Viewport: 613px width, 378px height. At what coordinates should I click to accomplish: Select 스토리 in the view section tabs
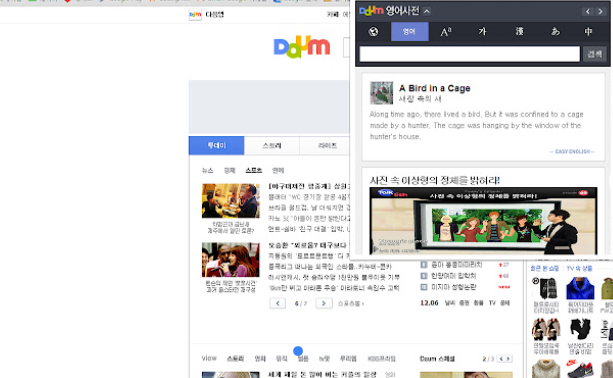pyautogui.click(x=235, y=358)
